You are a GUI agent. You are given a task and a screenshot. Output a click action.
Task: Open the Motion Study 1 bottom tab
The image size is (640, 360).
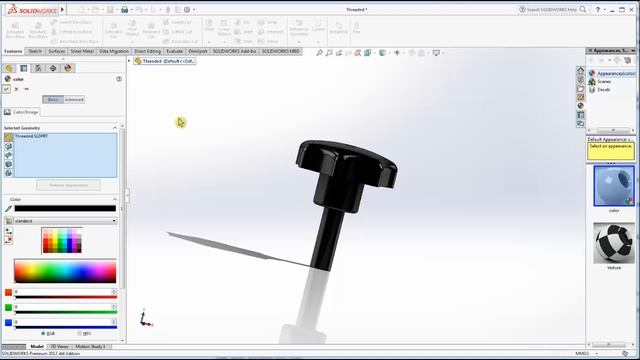[90, 347]
